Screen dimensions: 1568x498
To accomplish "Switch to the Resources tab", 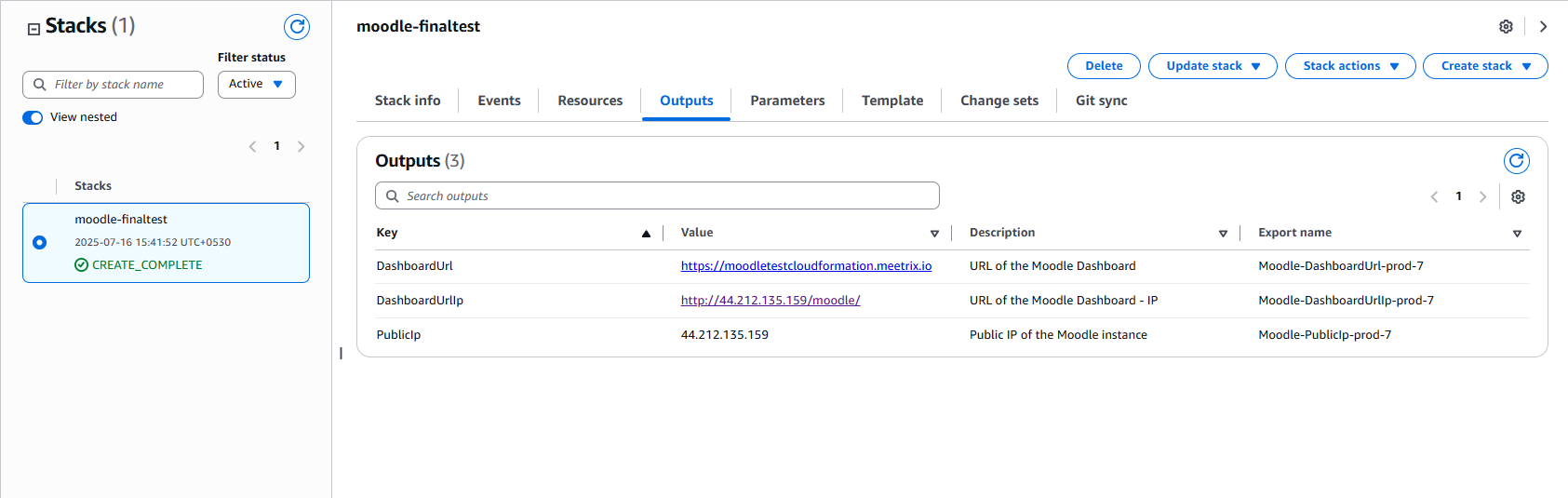I will pos(590,101).
